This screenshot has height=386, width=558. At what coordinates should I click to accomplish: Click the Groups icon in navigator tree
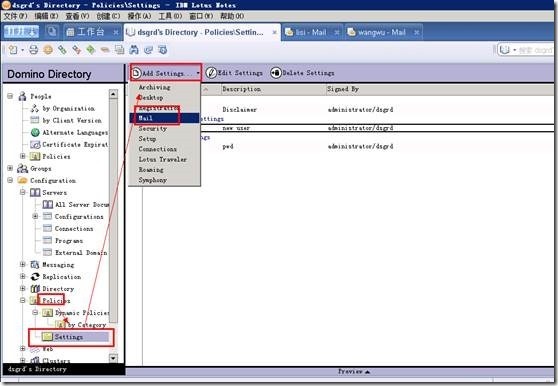(22, 168)
